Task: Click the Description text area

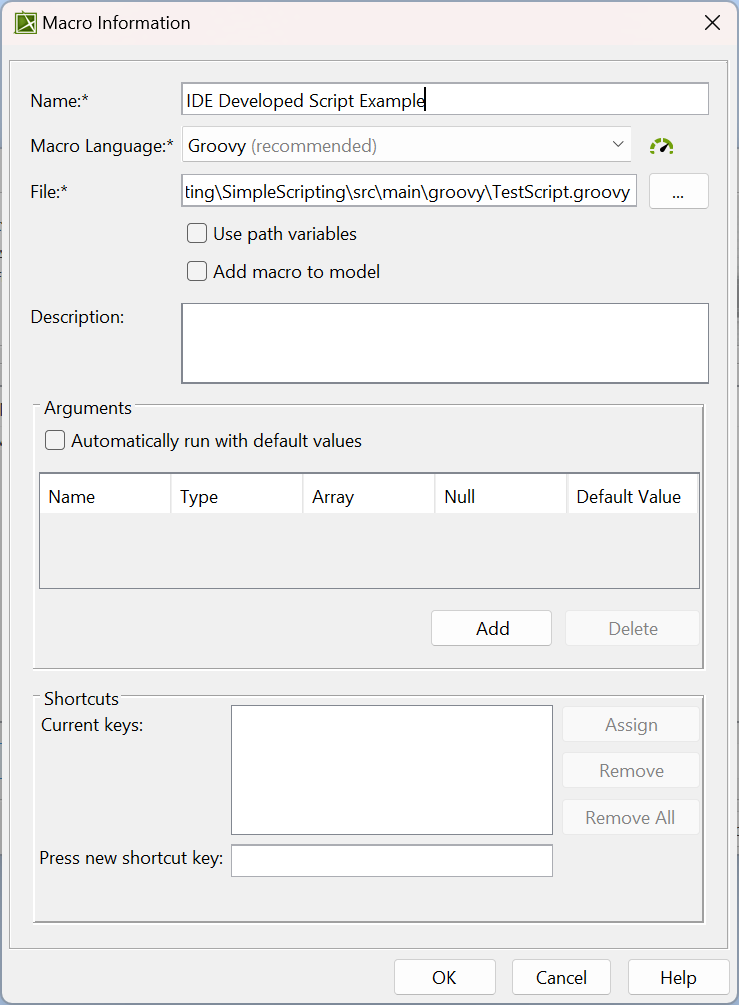Action: click(x=444, y=343)
